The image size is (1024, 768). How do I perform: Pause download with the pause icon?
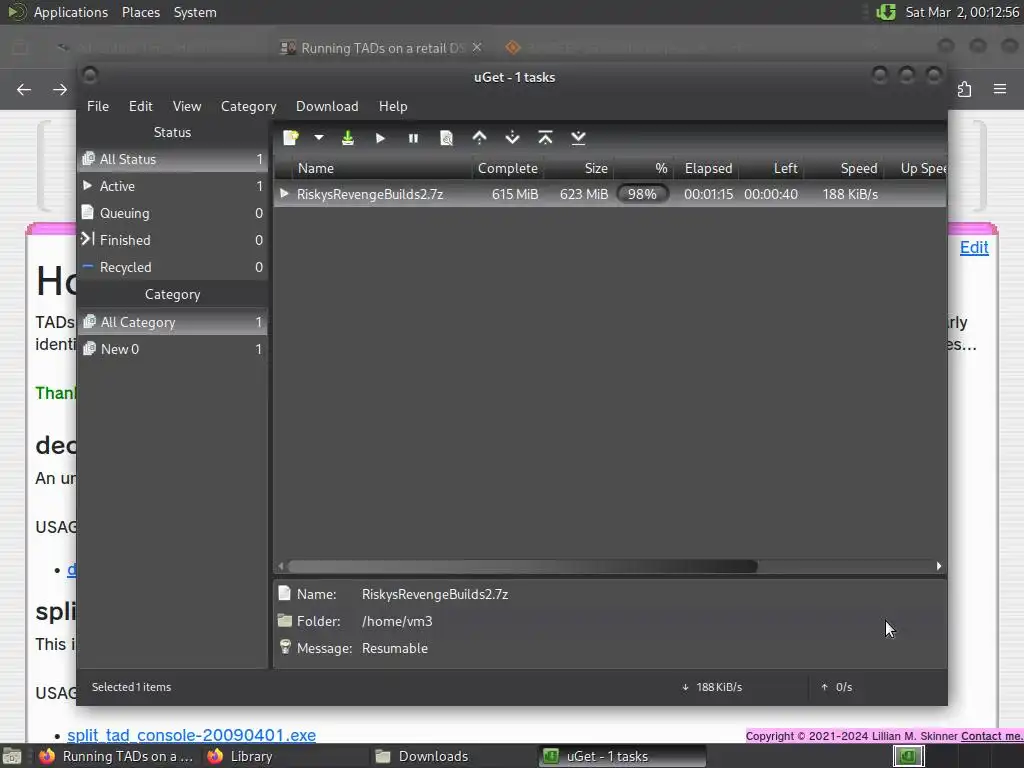pyautogui.click(x=413, y=138)
